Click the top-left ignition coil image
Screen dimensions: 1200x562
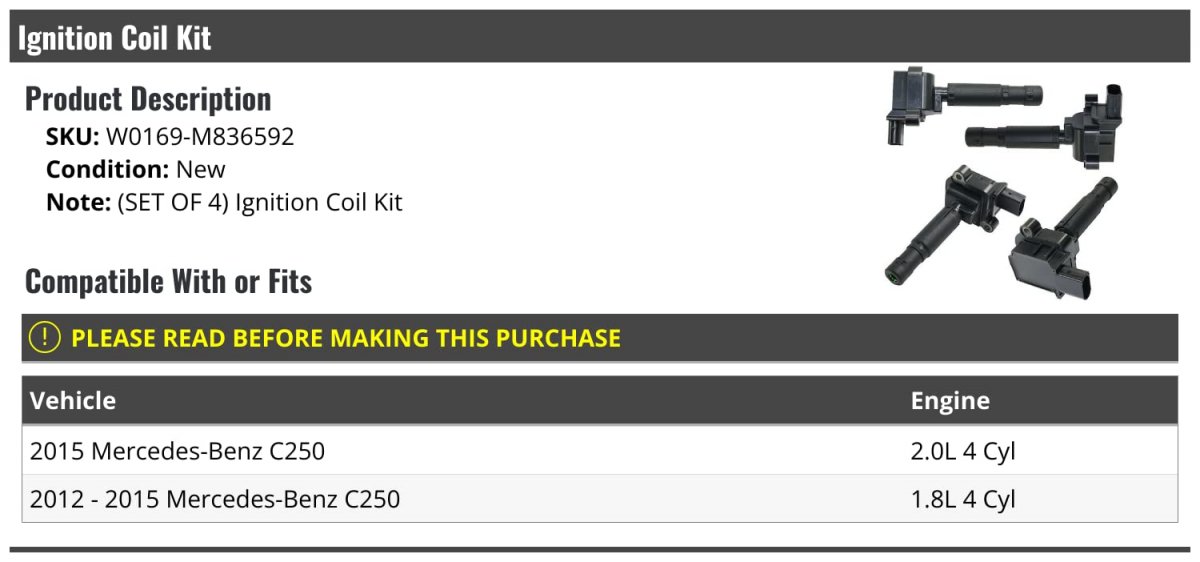[963, 105]
